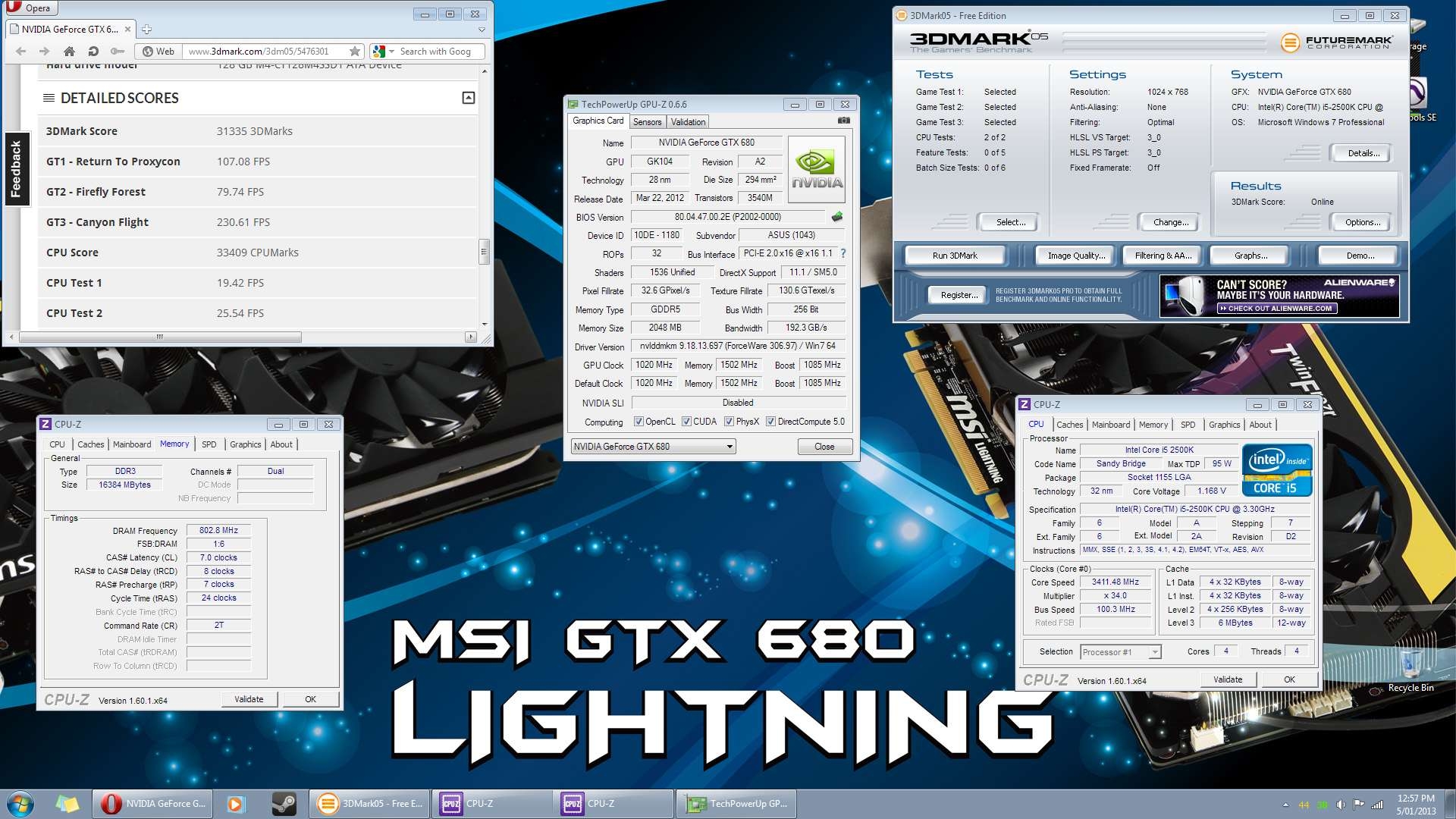Open the Graphics tab in left CPU-Z
Image resolution: width=1456 pixels, height=819 pixels.
(x=245, y=444)
